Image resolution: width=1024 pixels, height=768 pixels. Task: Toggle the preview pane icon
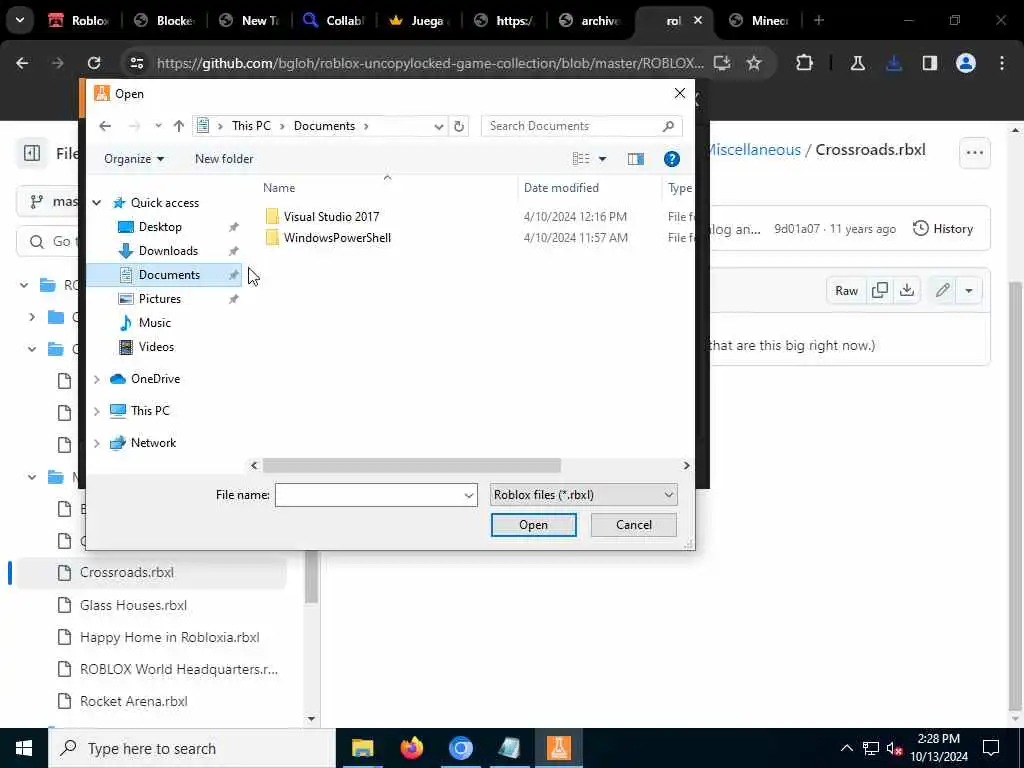tap(635, 159)
